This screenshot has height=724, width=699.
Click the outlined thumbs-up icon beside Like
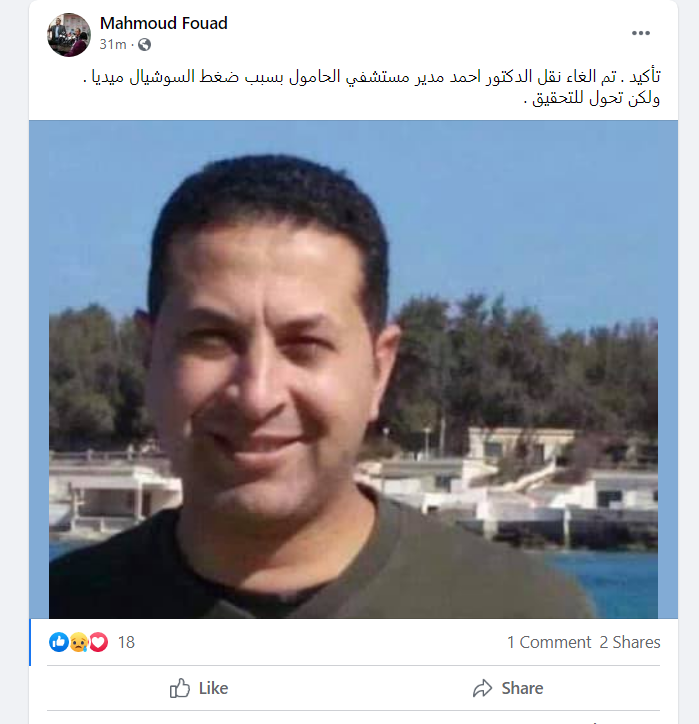tap(180, 688)
